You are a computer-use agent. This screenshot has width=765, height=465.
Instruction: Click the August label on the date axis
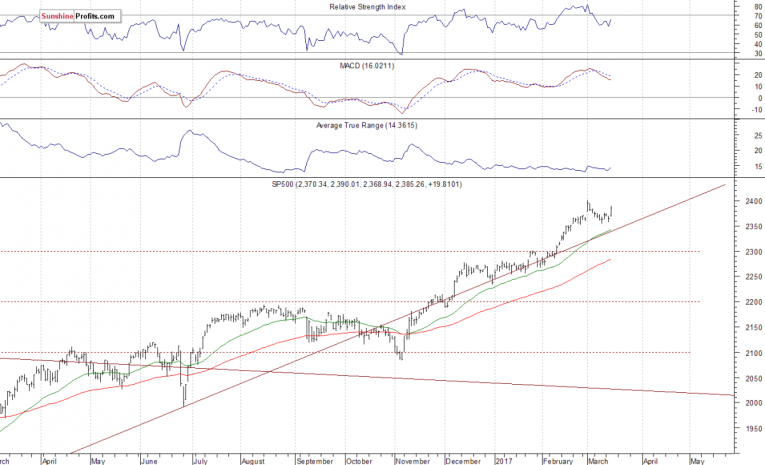click(x=252, y=462)
